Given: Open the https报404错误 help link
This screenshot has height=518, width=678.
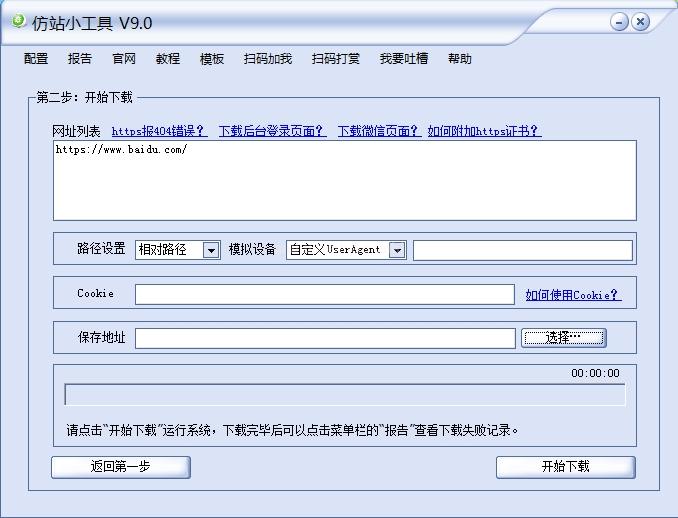Looking at the screenshot, I should [x=159, y=131].
